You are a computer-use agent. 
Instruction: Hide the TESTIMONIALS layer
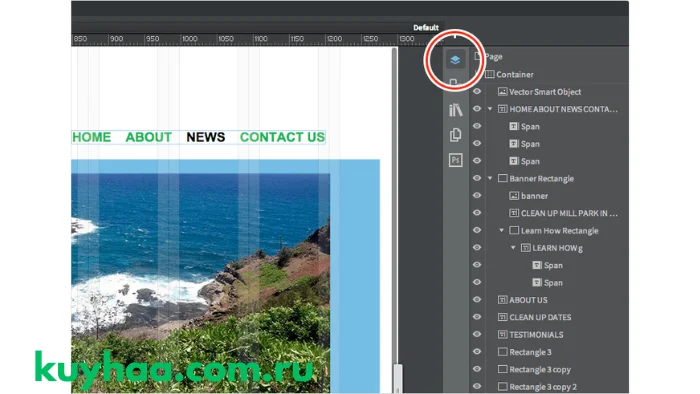477,335
